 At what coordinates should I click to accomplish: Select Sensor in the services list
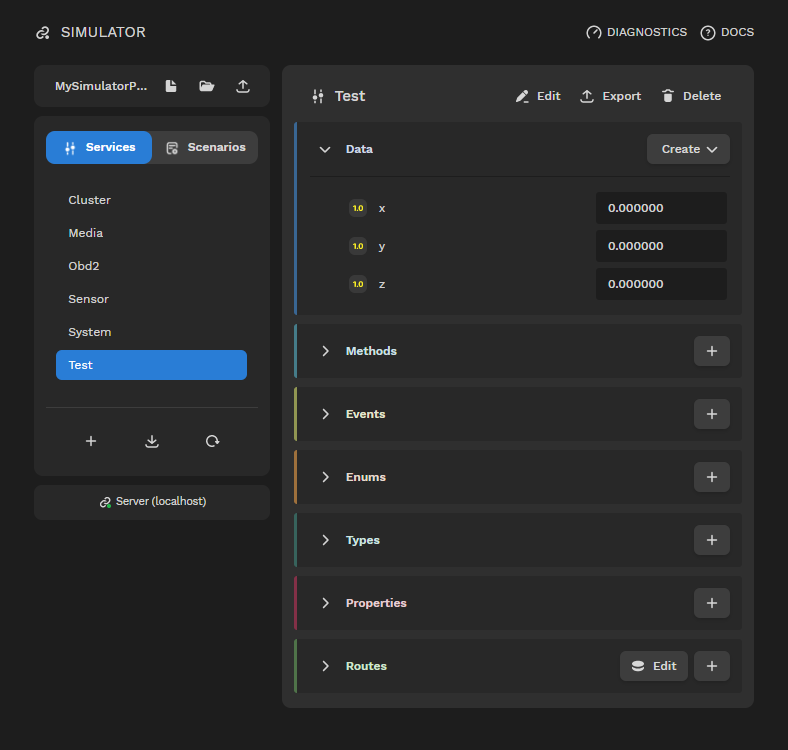tap(89, 299)
